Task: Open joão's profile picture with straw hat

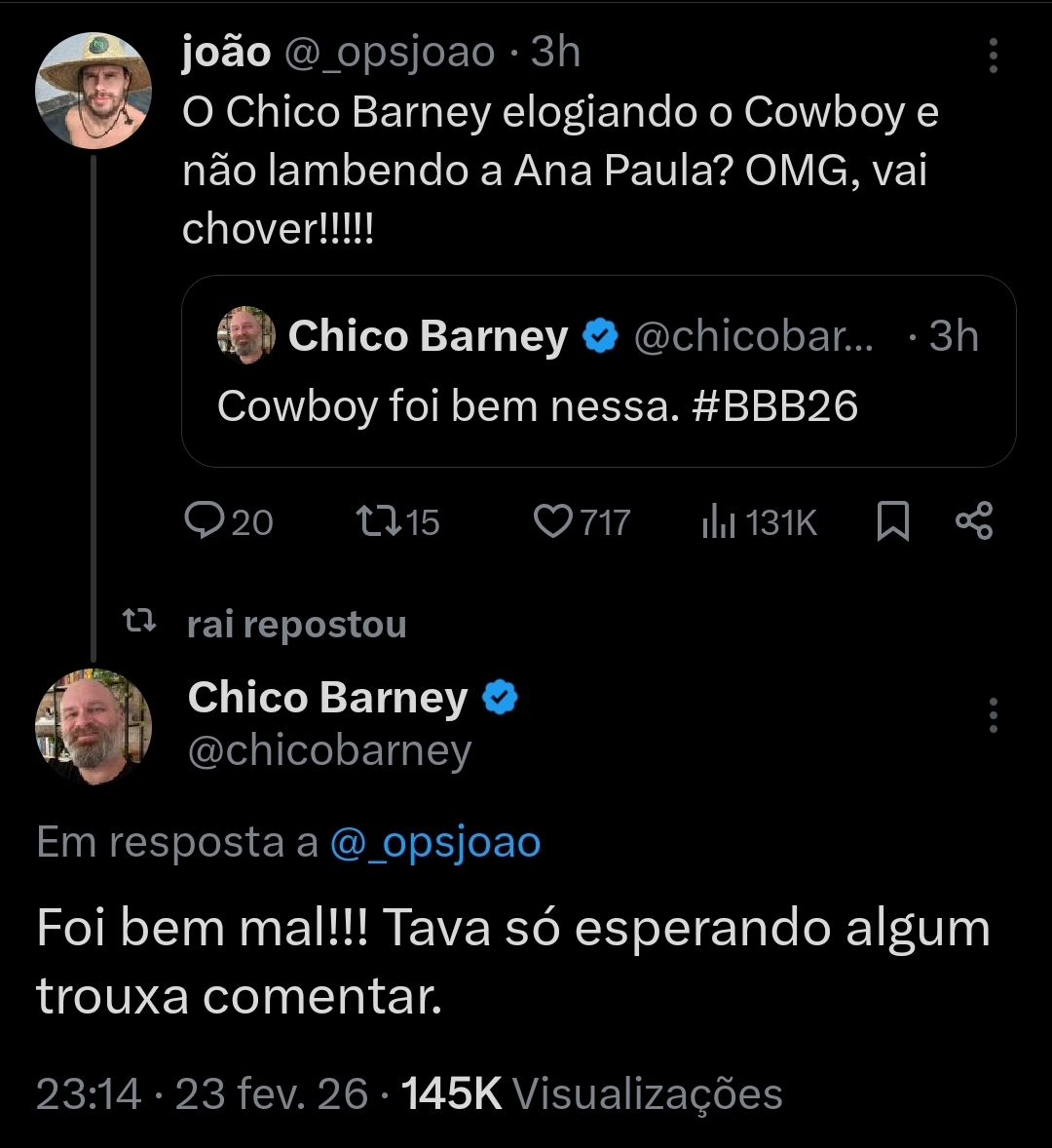Action: [x=94, y=90]
